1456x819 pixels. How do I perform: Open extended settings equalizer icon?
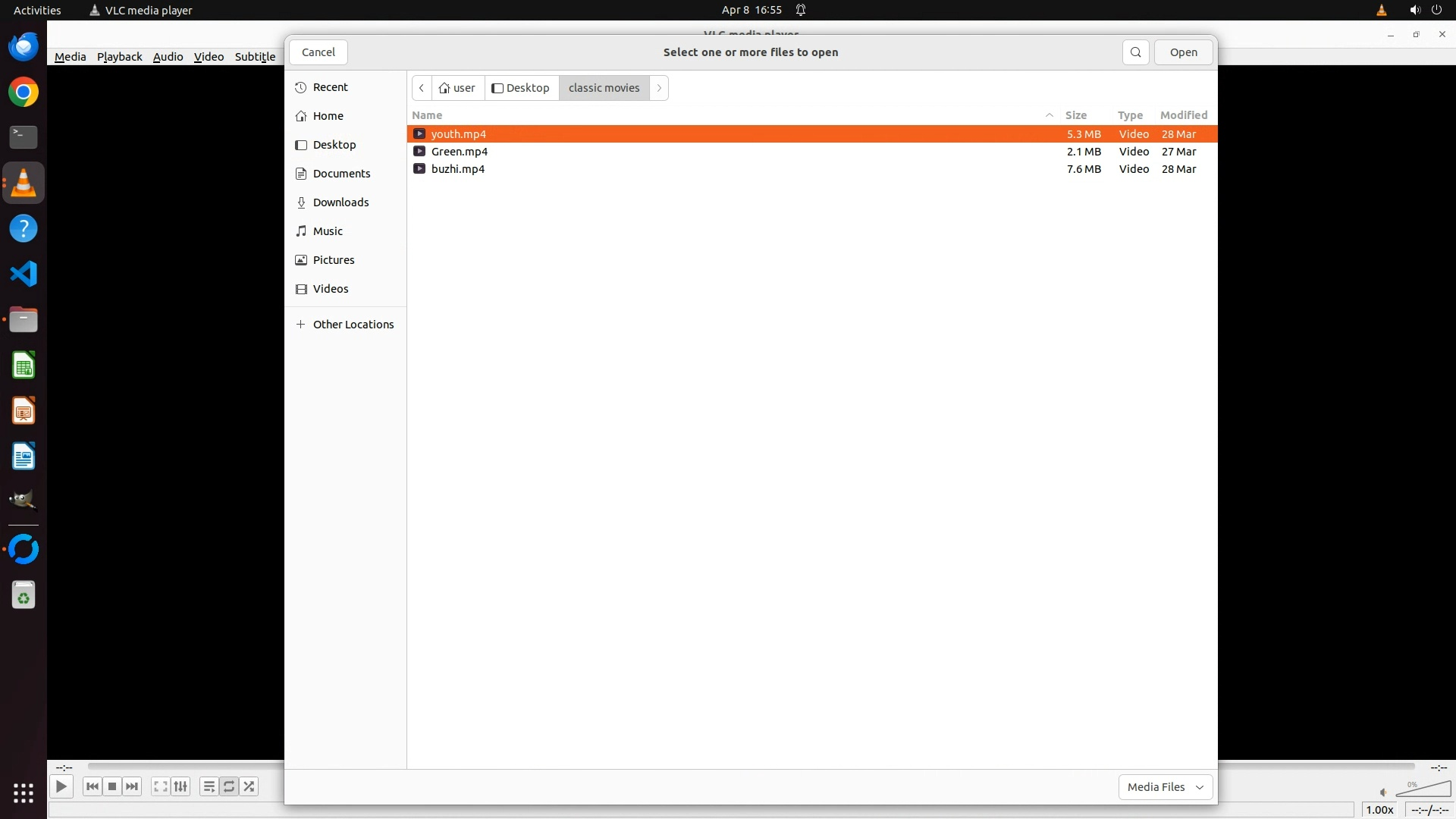180,786
